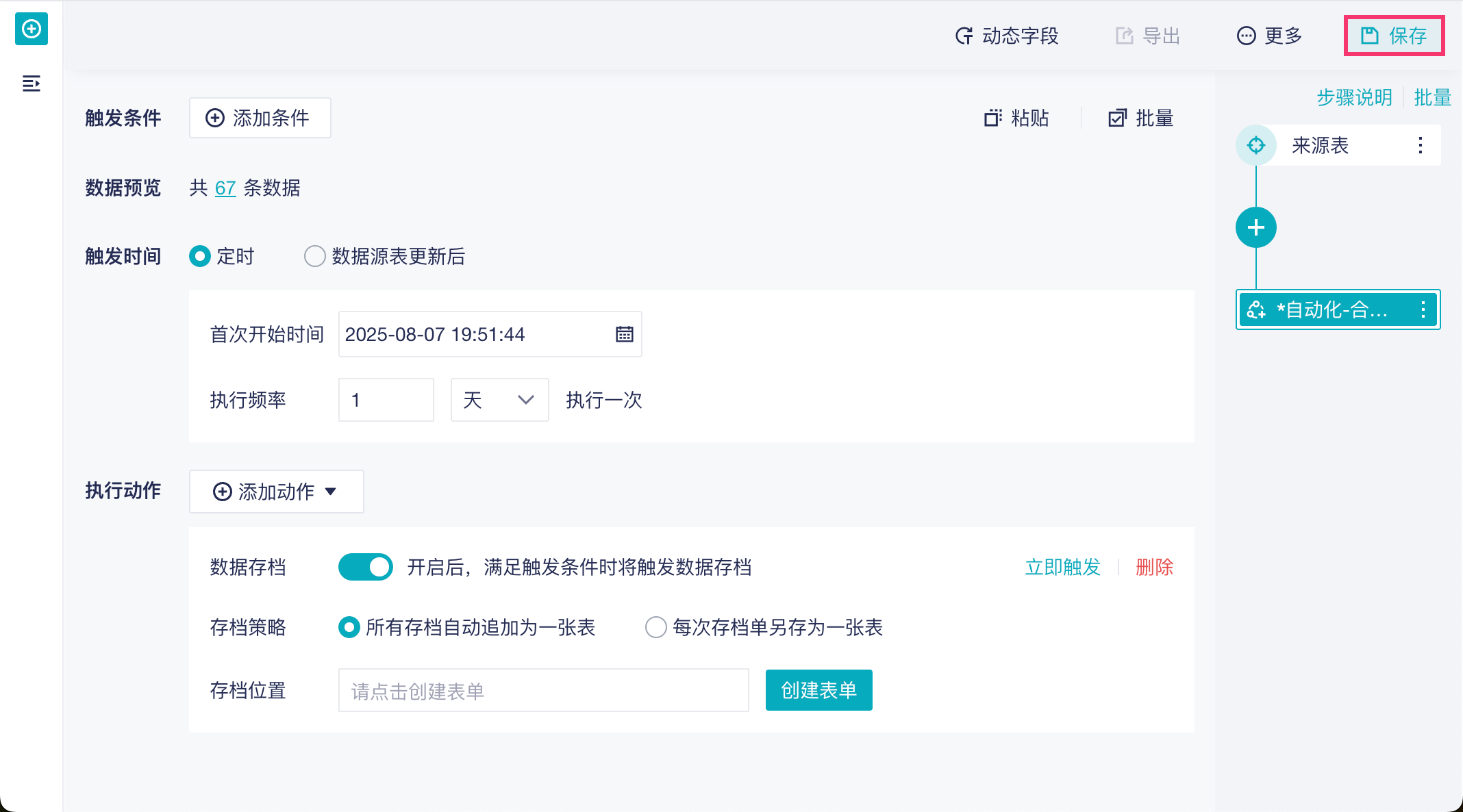1463x812 pixels.
Task: Open 步骤说明 tab in right panel
Action: (1354, 97)
